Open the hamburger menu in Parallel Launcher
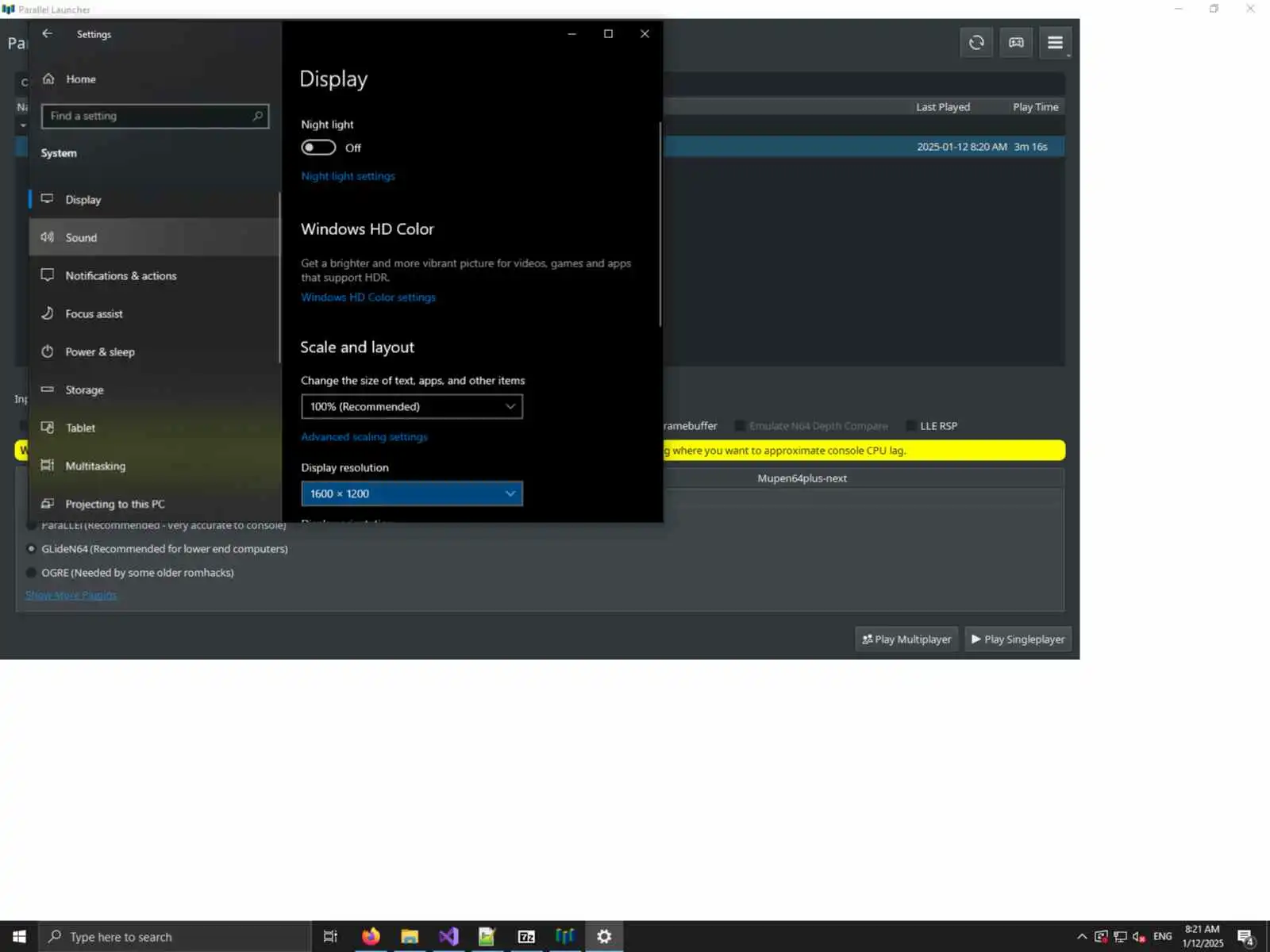Screen dimensions: 1270x952 click(1055, 43)
